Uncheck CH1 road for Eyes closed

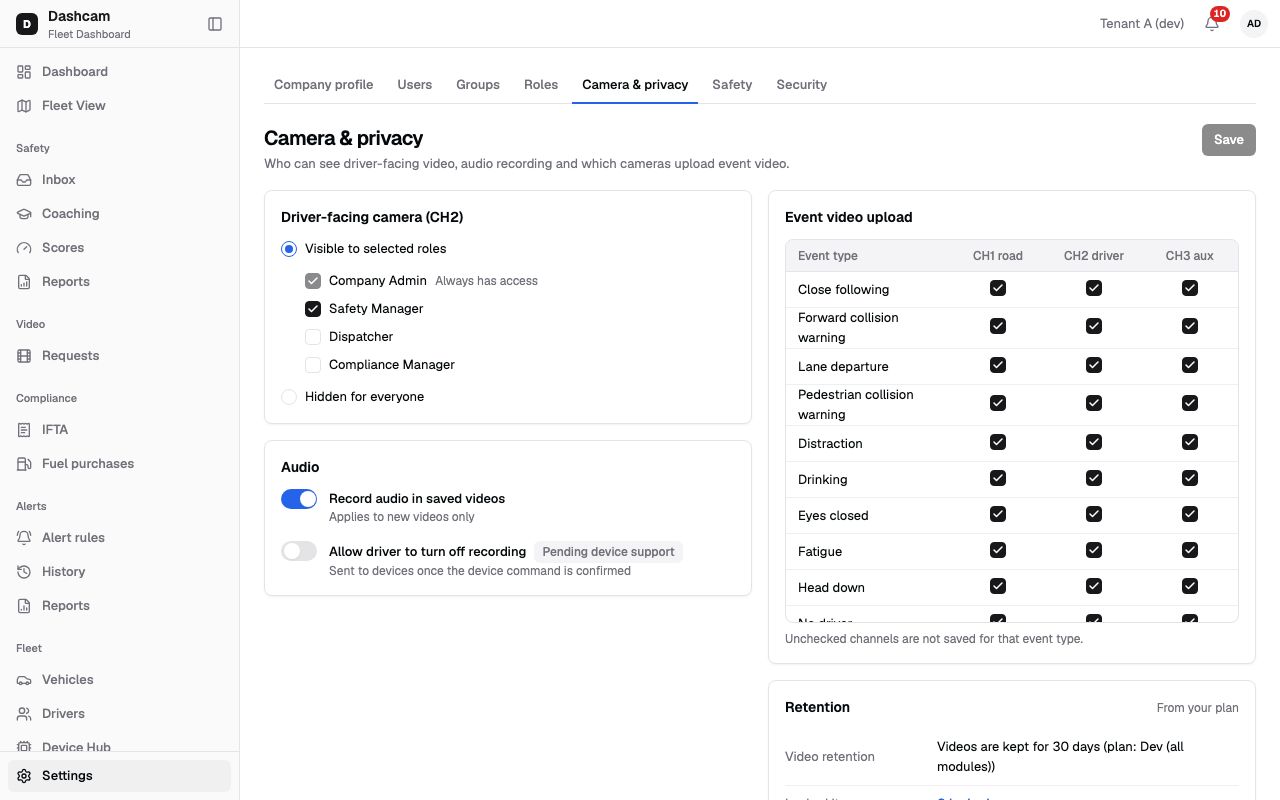tap(998, 514)
